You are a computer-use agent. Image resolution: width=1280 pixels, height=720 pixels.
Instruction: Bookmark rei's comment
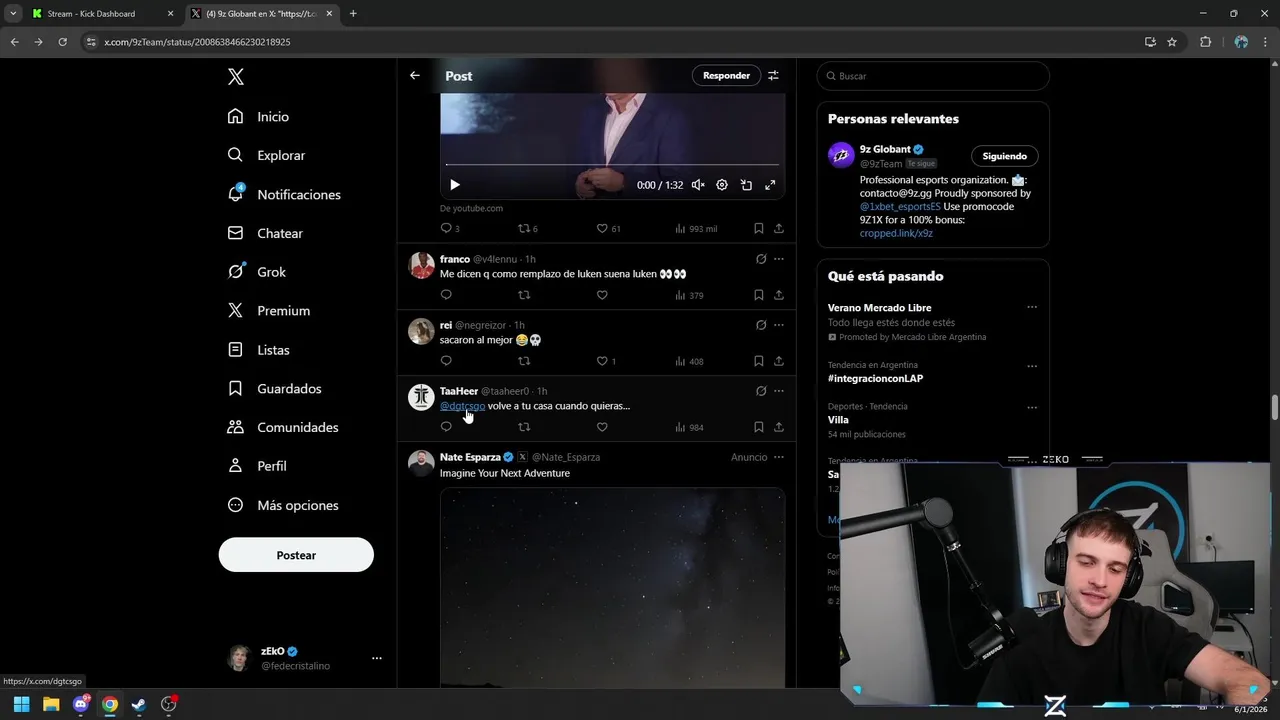pos(759,361)
